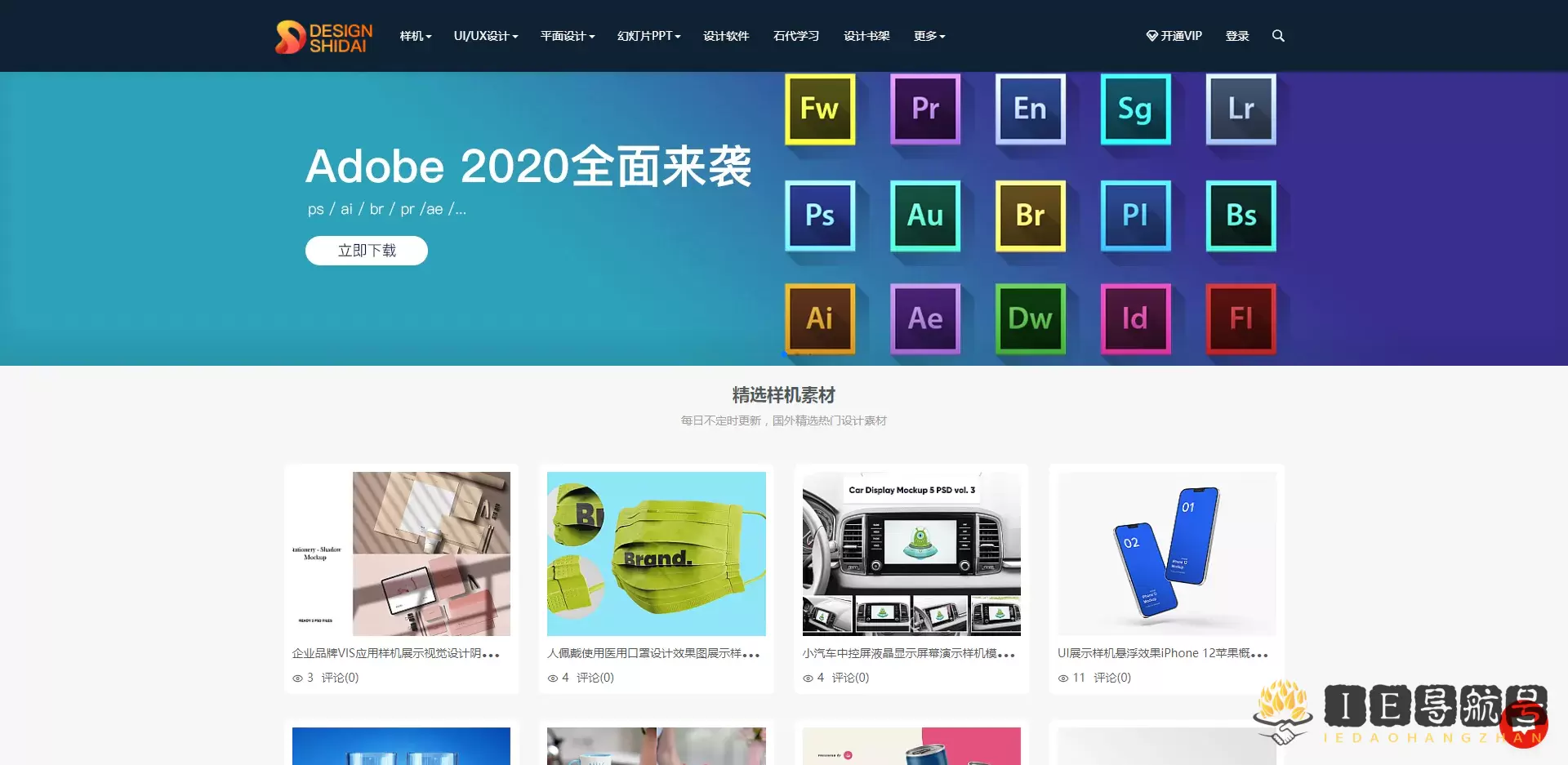The height and width of the screenshot is (765, 1568).
Task: Expand the UI/UX设计 dropdown menu
Action: click(486, 36)
